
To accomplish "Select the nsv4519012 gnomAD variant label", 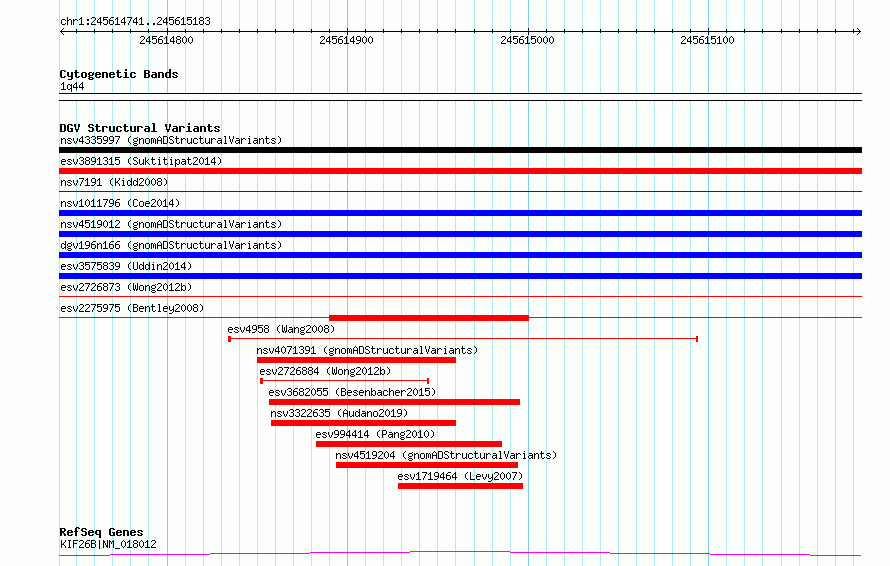I will click(171, 224).
